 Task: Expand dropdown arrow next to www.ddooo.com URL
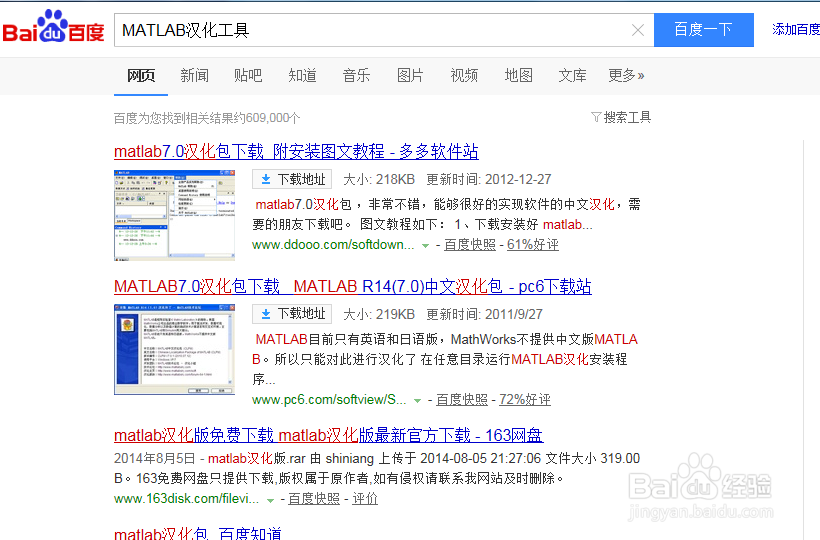(425, 245)
